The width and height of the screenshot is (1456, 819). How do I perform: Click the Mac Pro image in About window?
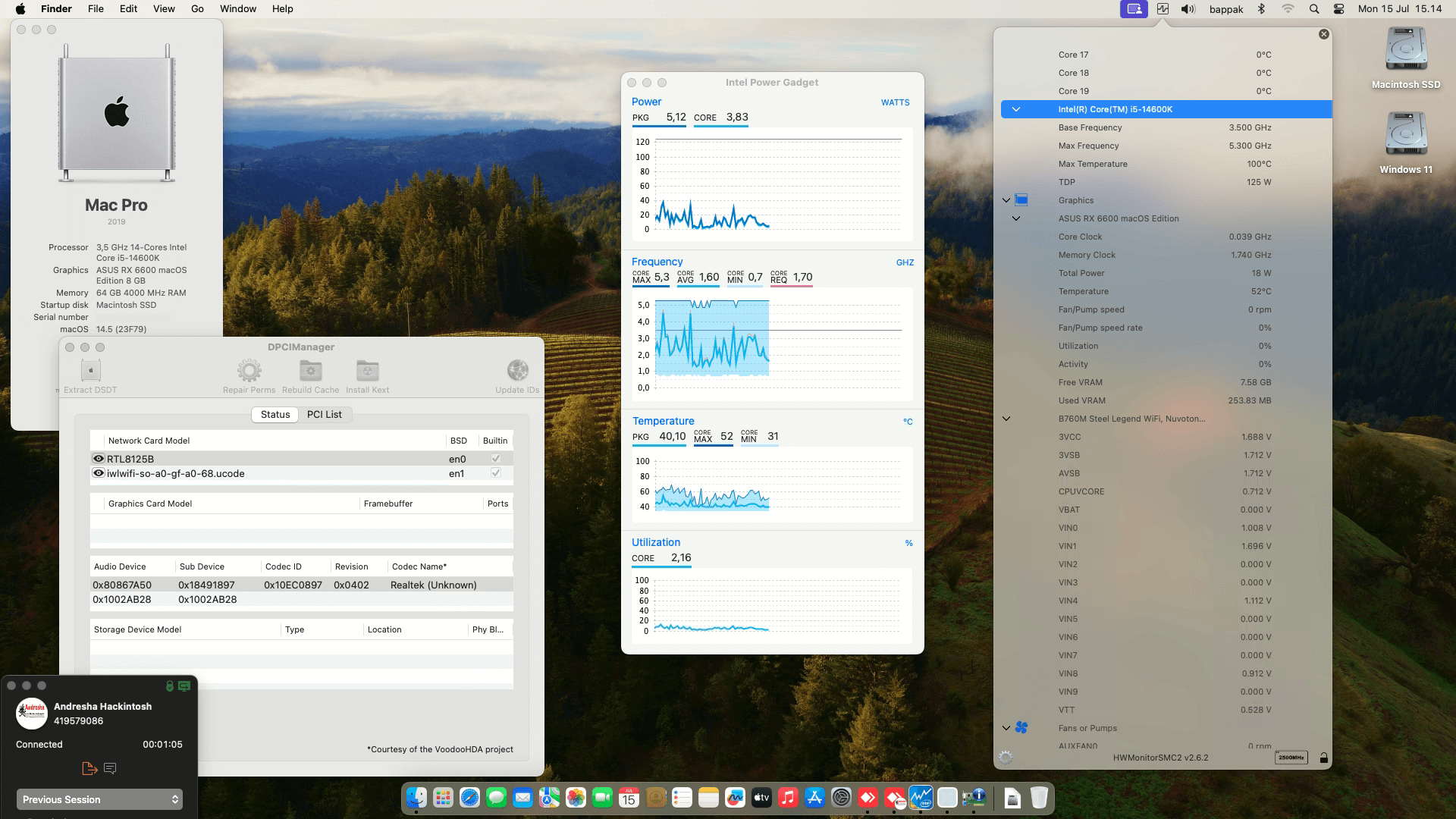coord(117,113)
